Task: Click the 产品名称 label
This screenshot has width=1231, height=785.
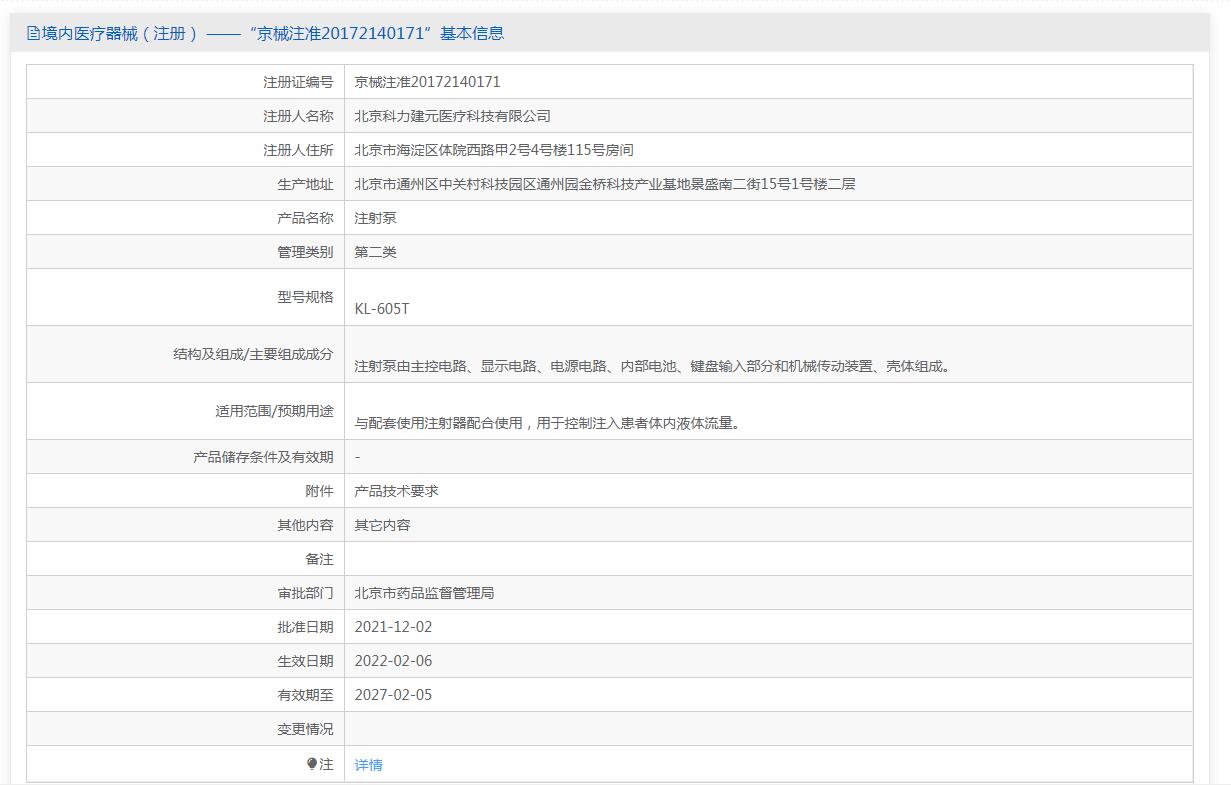Action: (305, 218)
